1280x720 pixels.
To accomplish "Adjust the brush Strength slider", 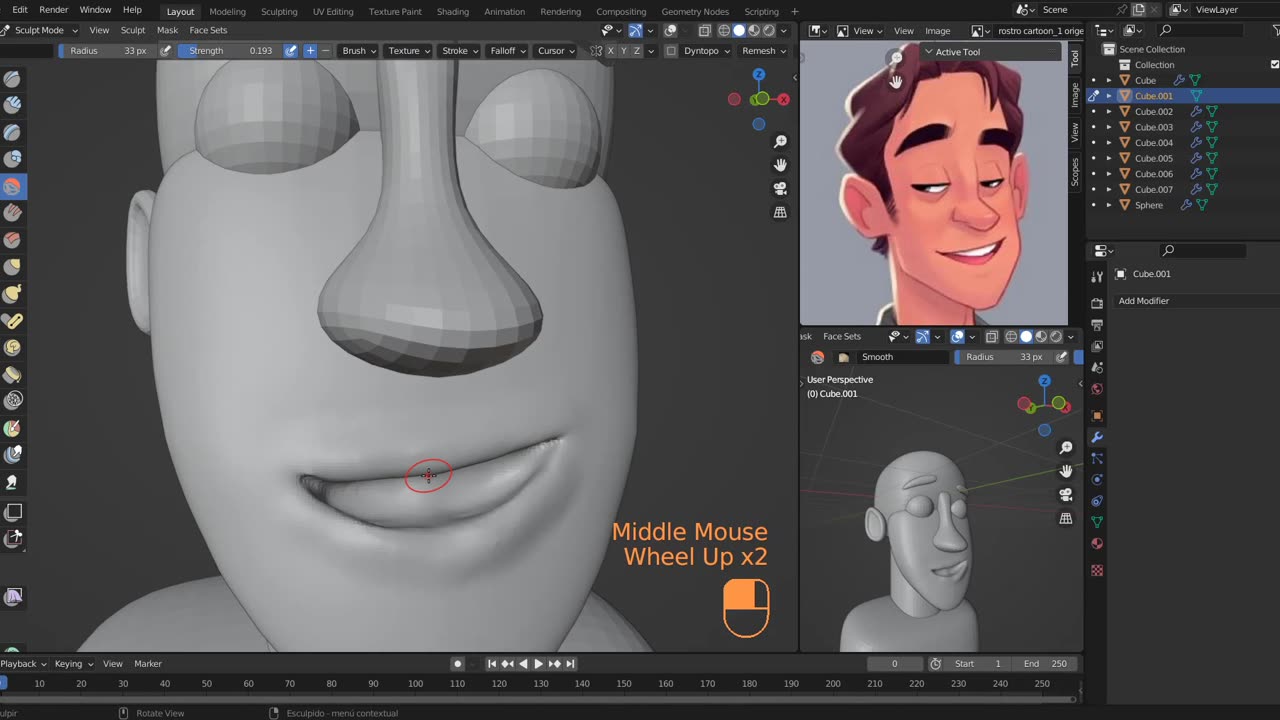I will coord(230,51).
